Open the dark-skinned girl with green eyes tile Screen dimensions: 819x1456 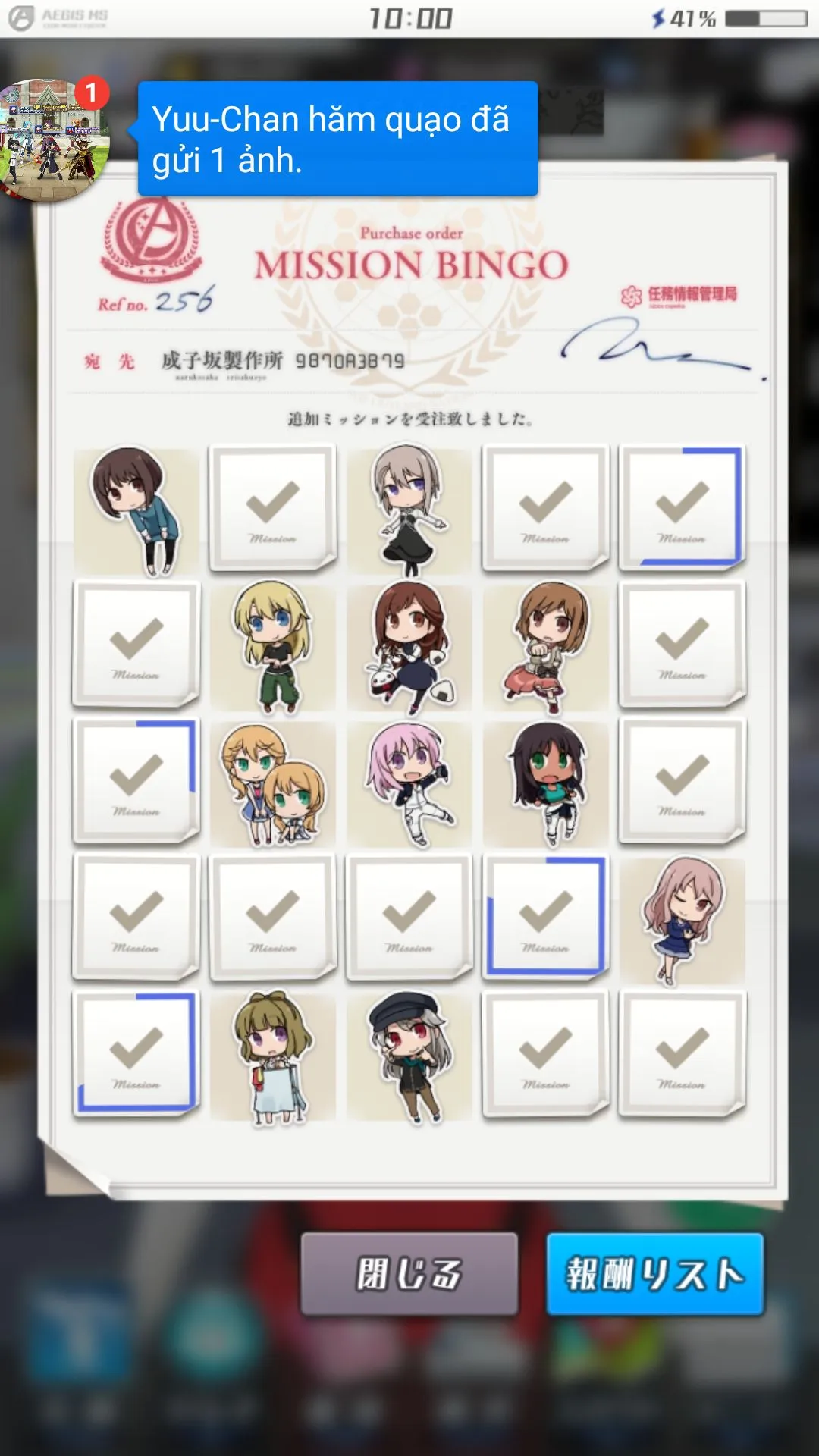(546, 783)
